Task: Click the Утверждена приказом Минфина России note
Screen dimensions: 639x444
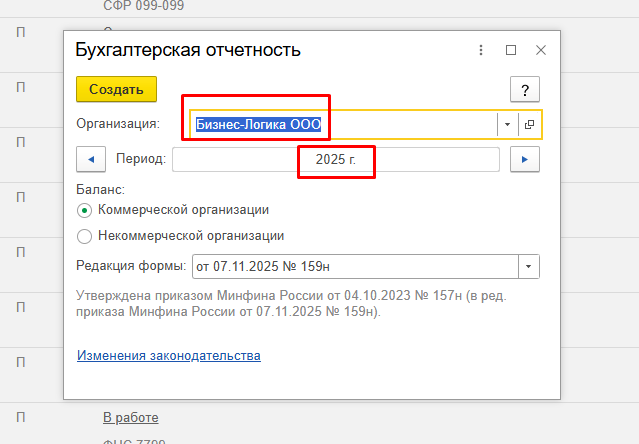Action: 291,303
